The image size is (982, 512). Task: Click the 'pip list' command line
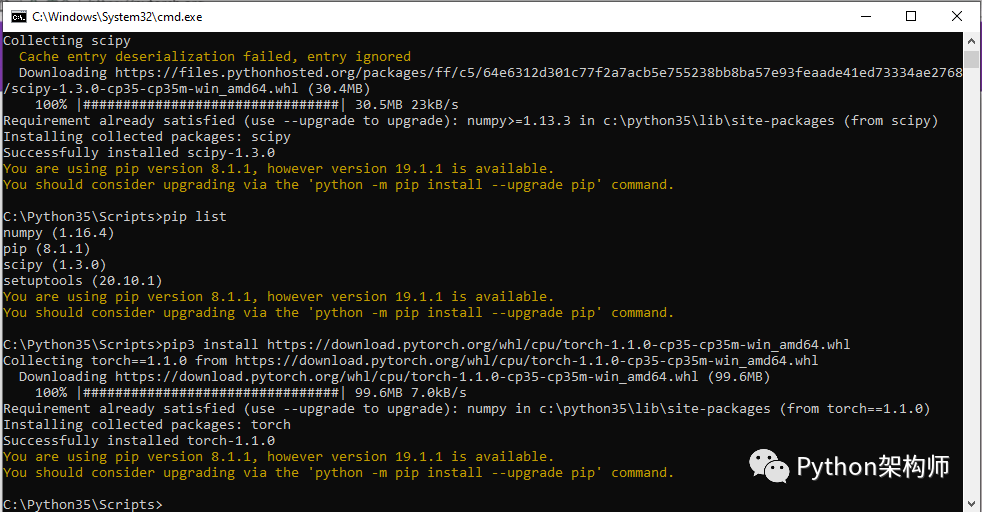(115, 217)
